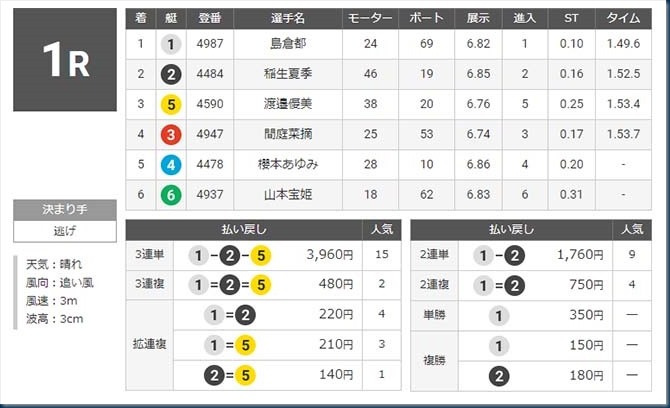Click the 逃げ winning technique box
The image size is (670, 408).
coord(65,231)
